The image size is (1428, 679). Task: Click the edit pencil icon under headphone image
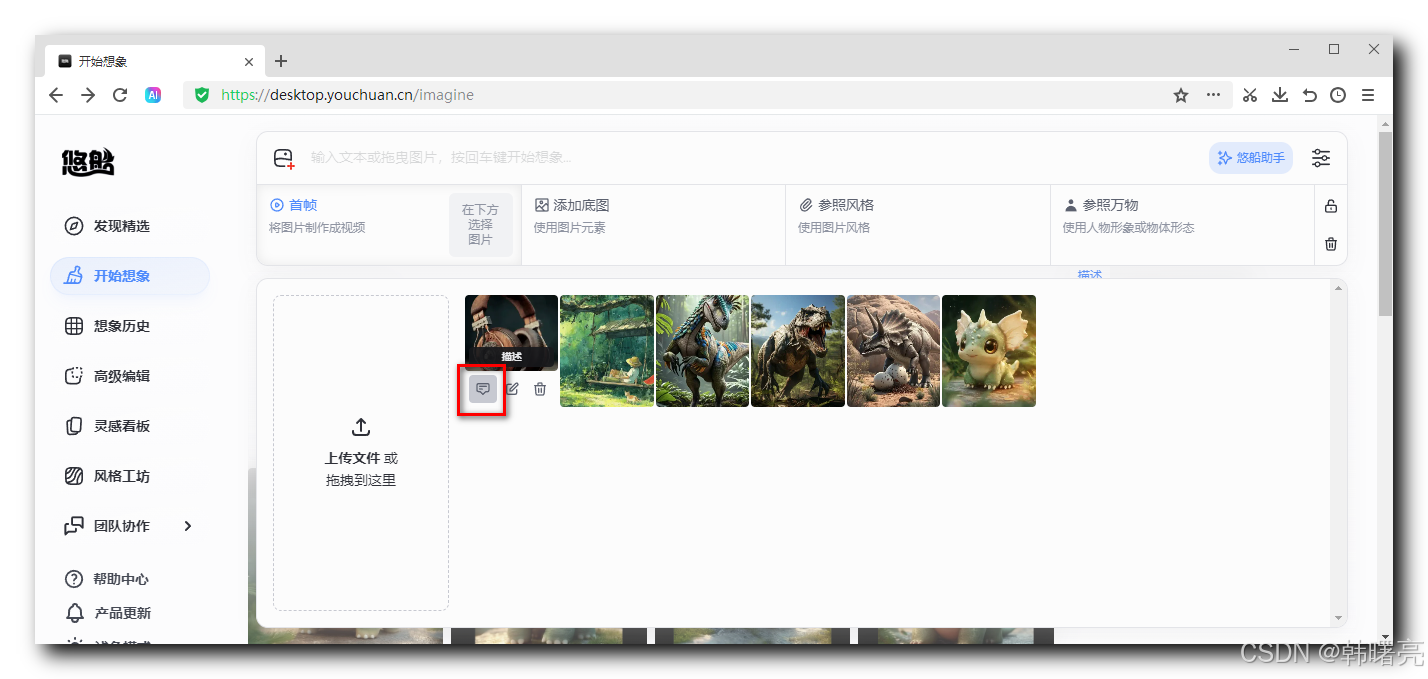click(512, 389)
